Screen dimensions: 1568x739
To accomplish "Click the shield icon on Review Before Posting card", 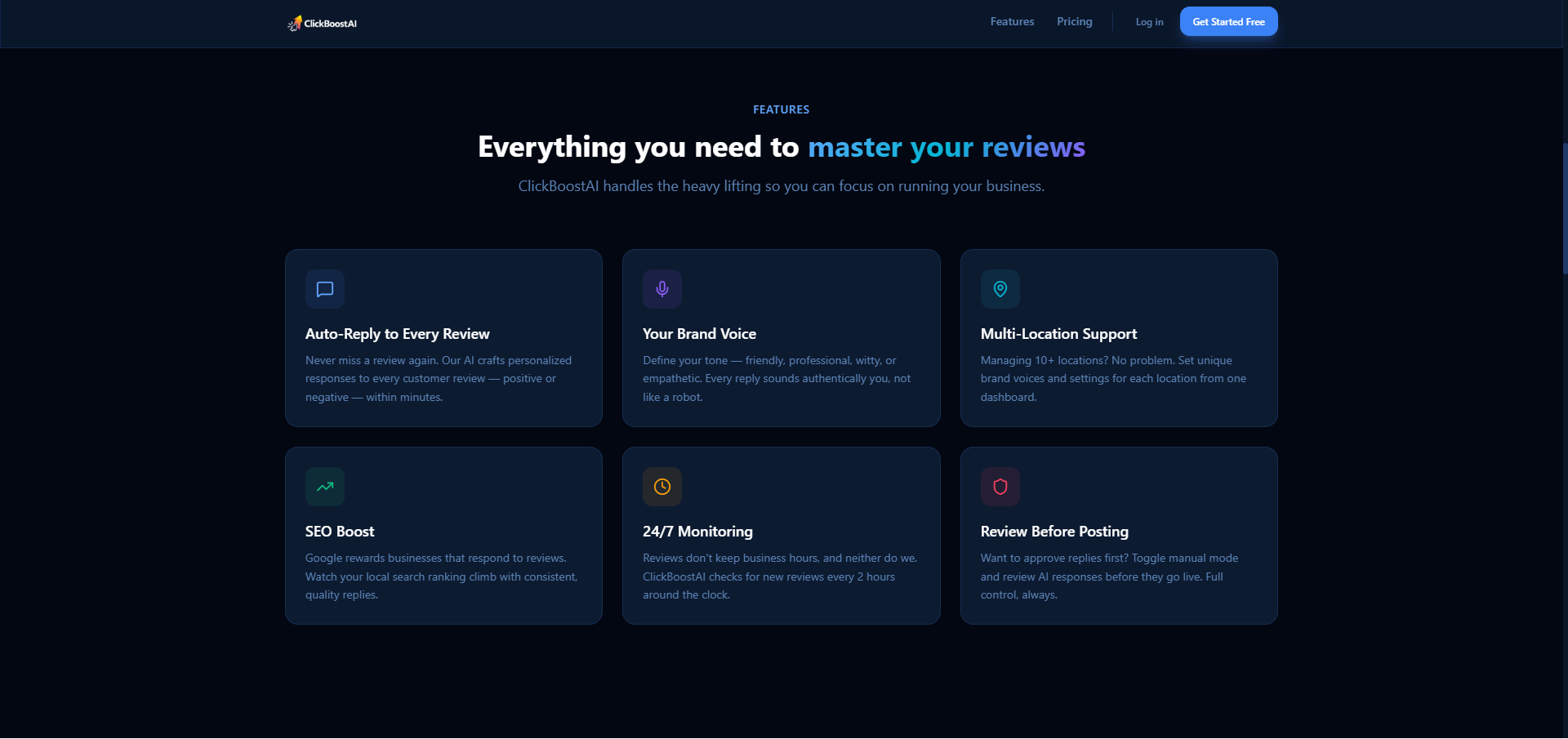I will [1000, 487].
